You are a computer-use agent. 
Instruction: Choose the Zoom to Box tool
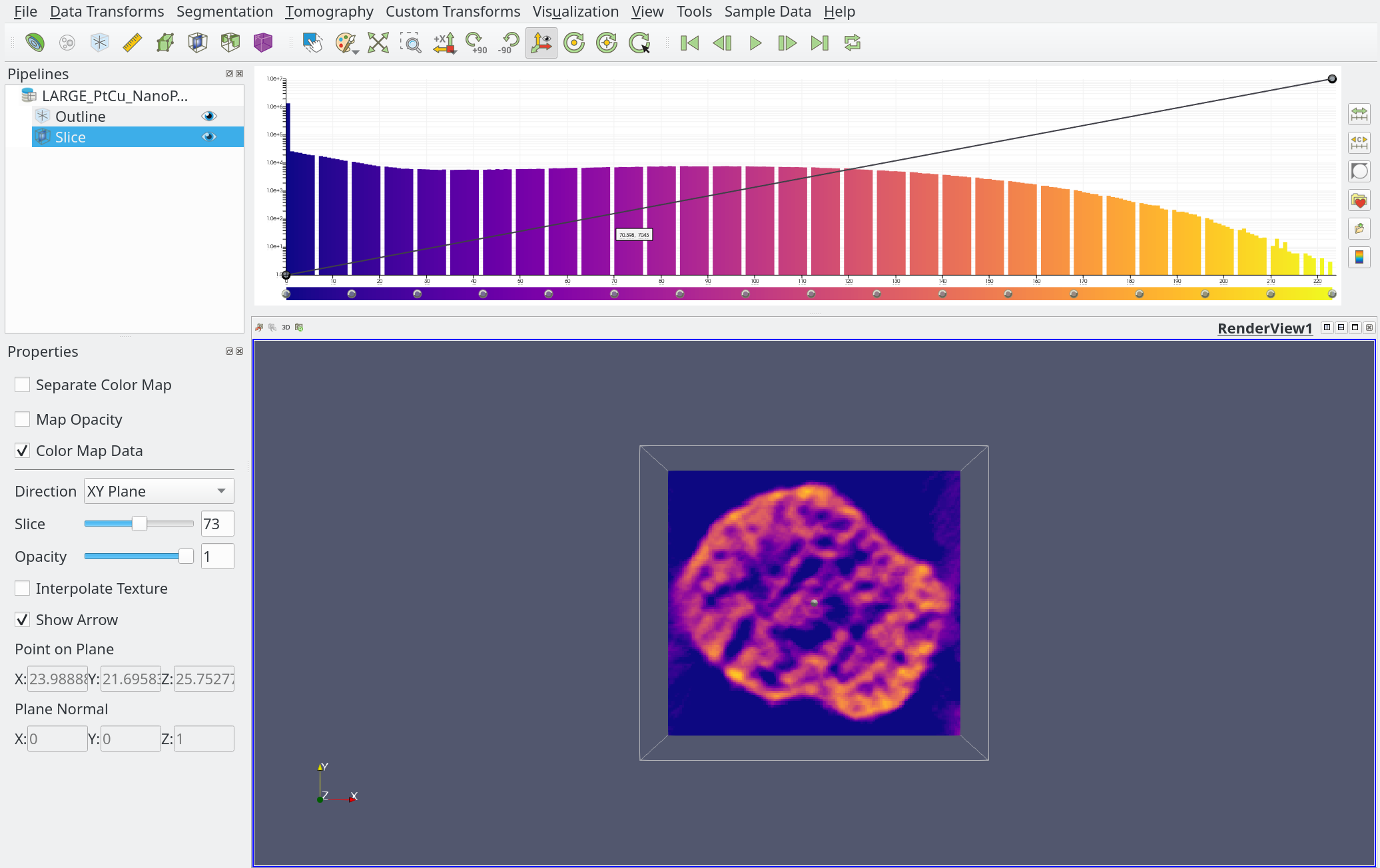411,43
